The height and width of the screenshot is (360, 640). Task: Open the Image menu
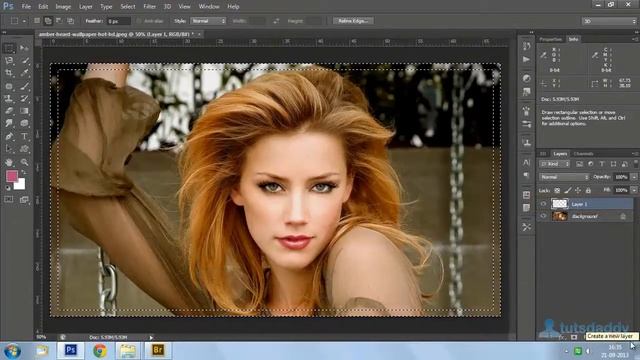point(63,7)
